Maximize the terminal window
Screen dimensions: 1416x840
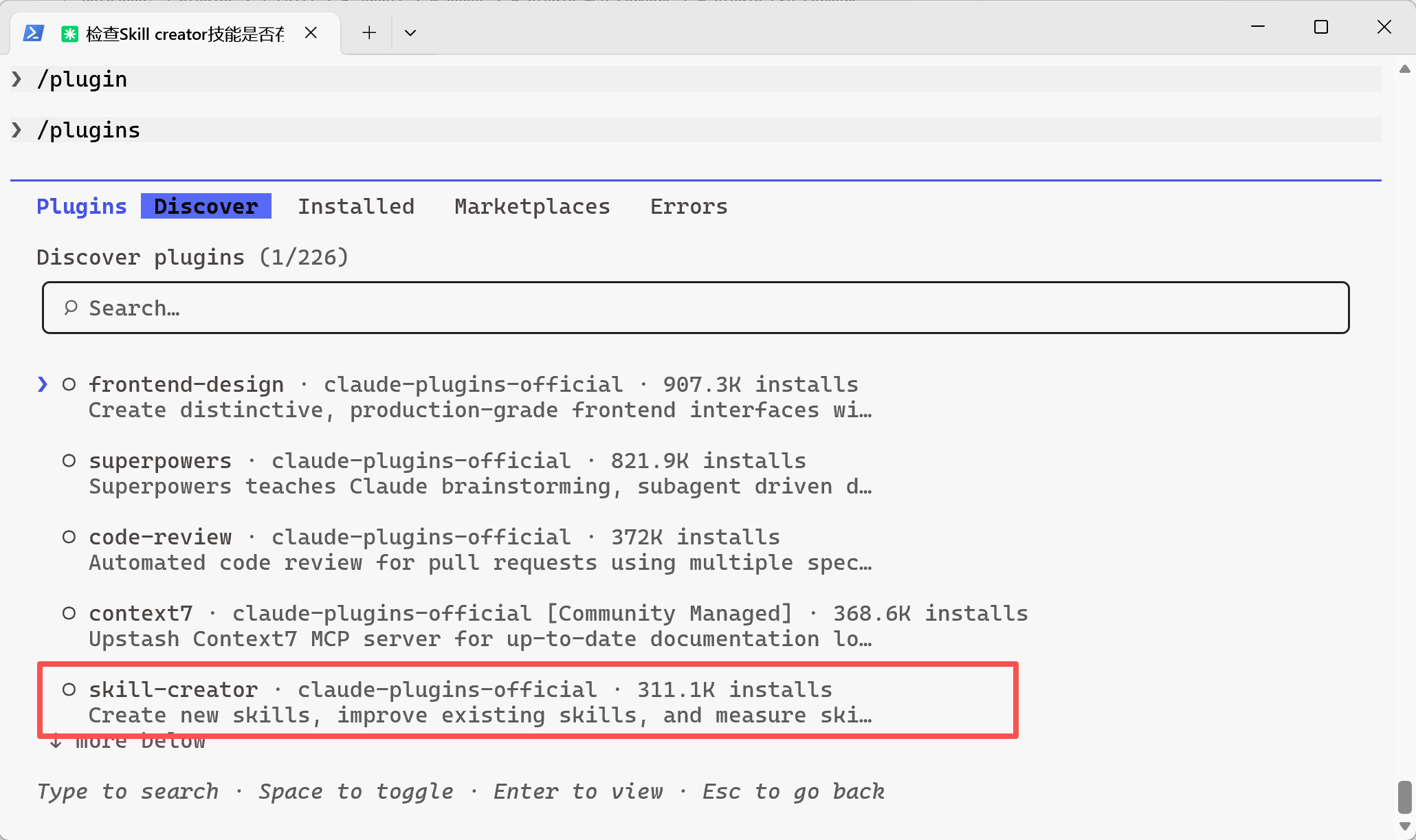[x=1321, y=27]
